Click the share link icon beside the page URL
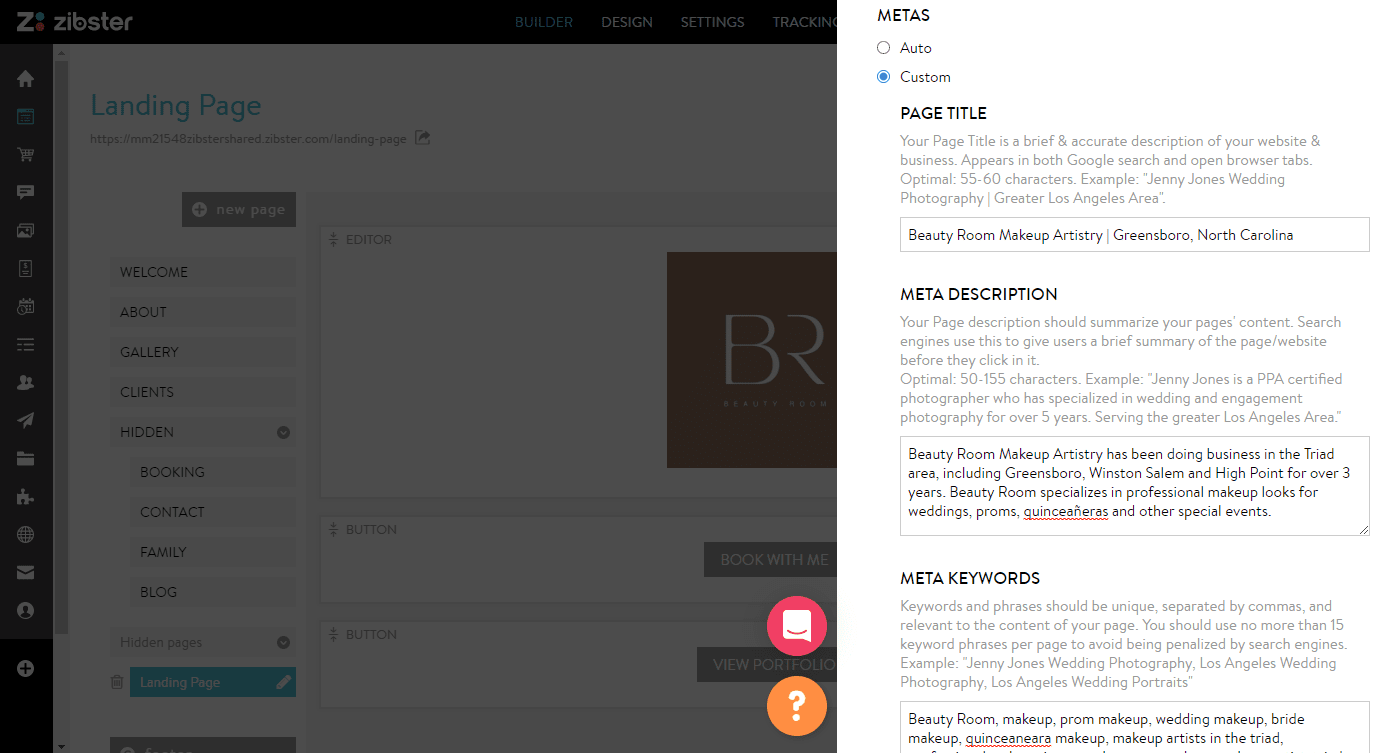 [x=421, y=138]
